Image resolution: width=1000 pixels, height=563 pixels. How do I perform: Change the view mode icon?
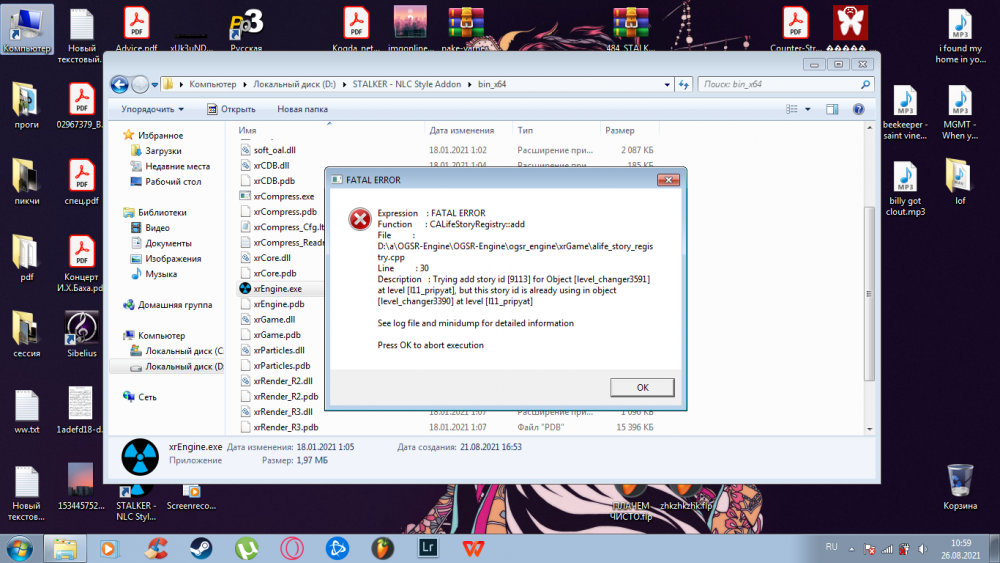[x=791, y=109]
